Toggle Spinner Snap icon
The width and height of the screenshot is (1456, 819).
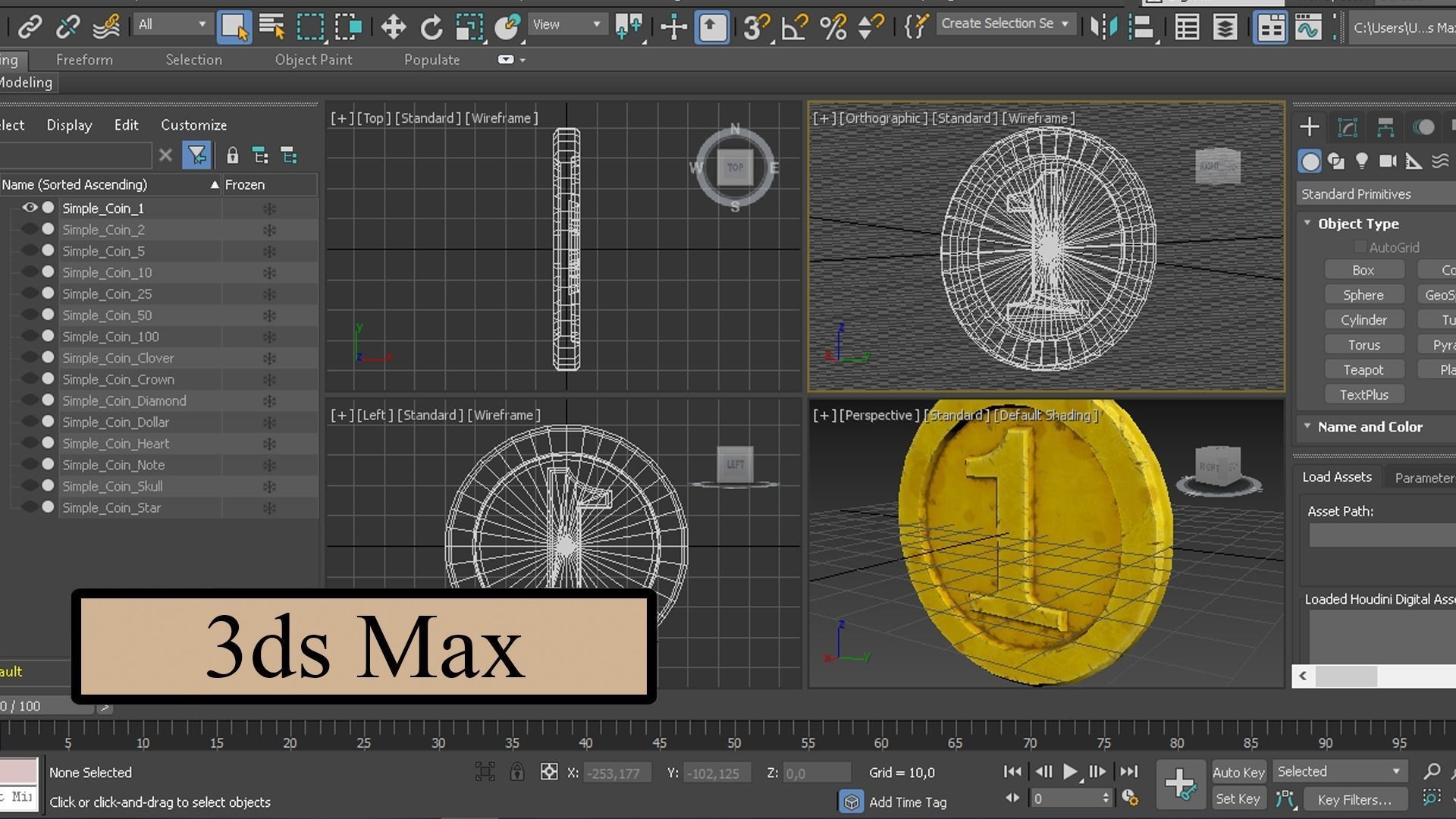(x=871, y=27)
